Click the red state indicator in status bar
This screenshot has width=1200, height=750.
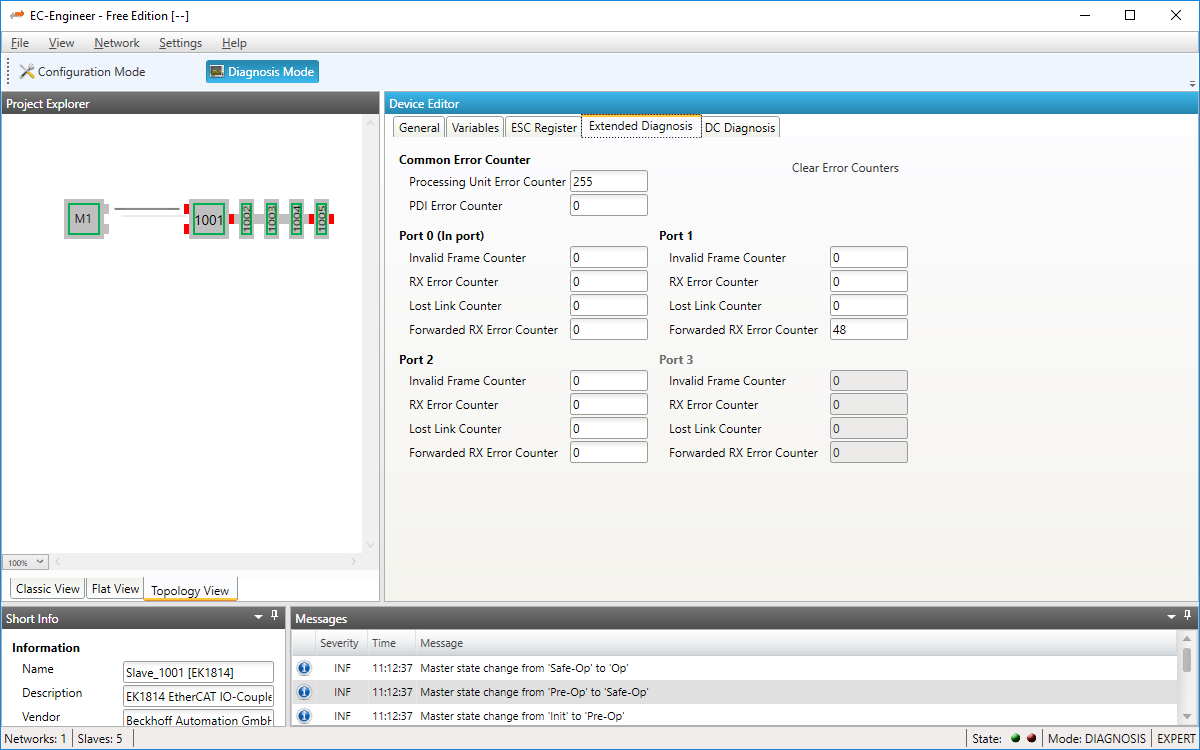pyautogui.click(x=1030, y=739)
